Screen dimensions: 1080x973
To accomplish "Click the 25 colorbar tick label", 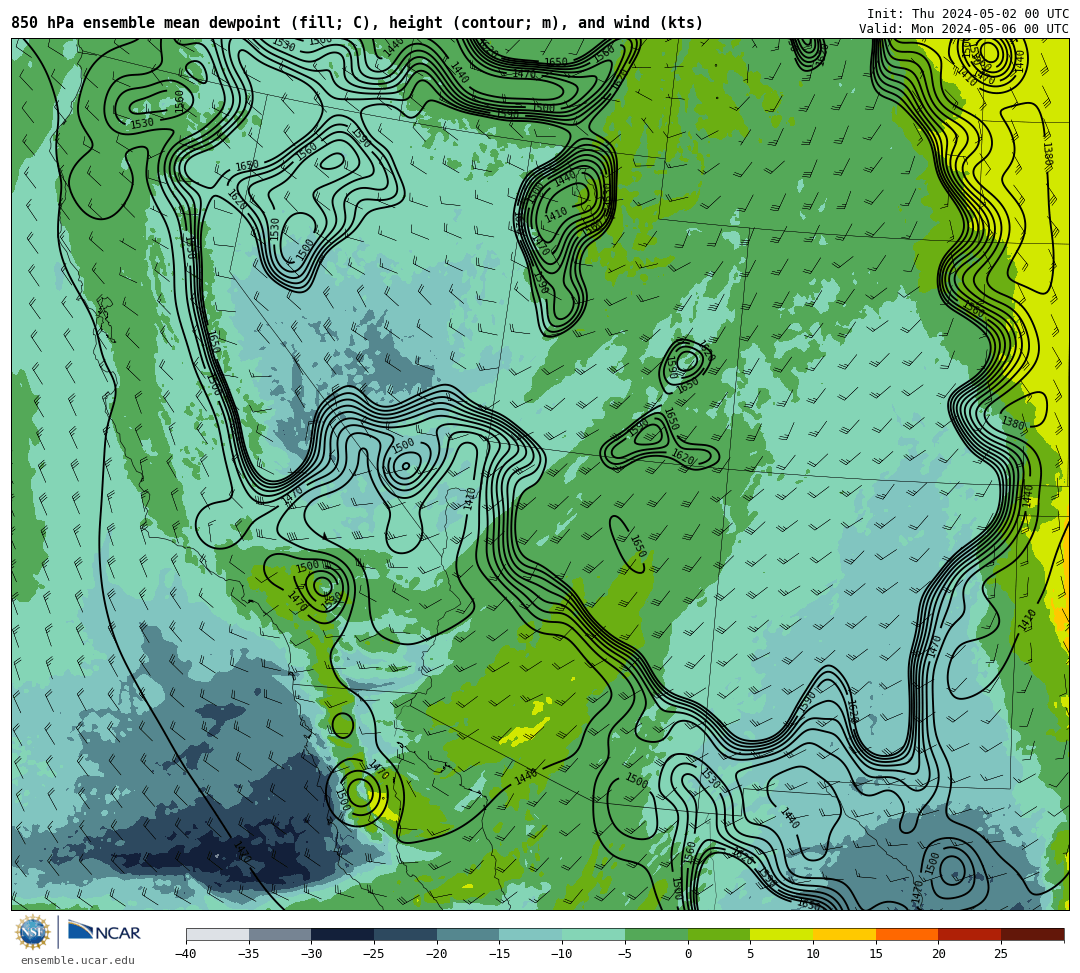I will (1001, 954).
